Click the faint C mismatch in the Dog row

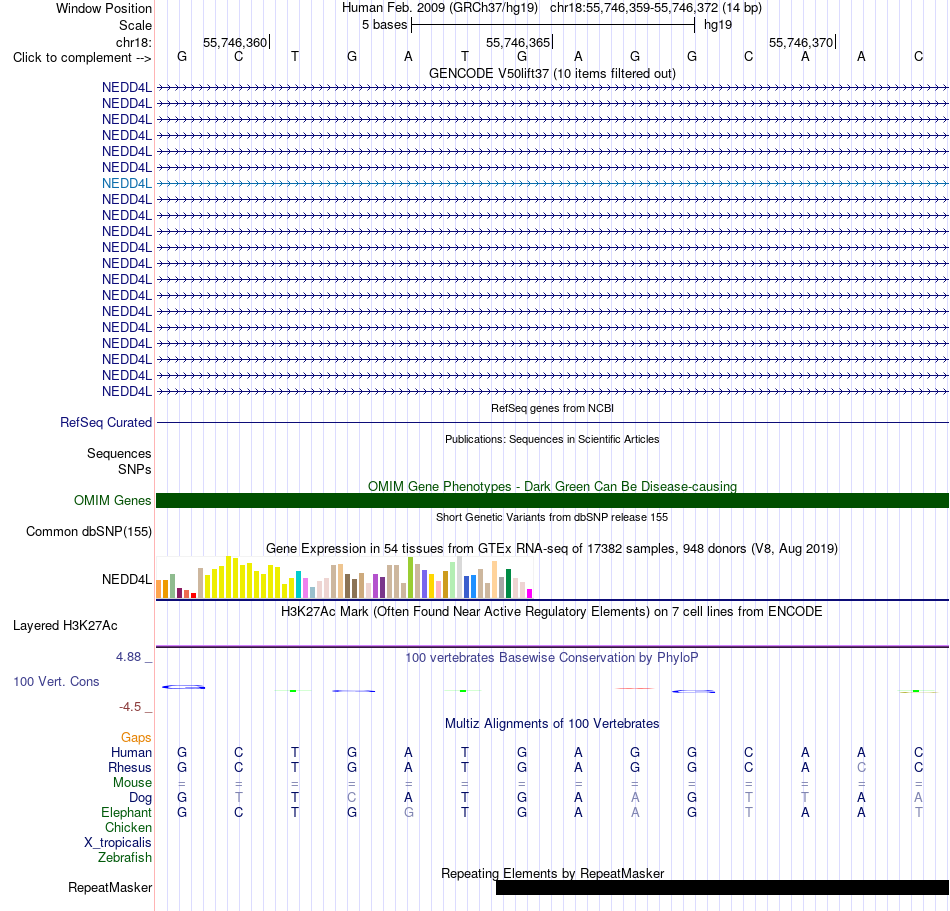[x=351, y=798]
